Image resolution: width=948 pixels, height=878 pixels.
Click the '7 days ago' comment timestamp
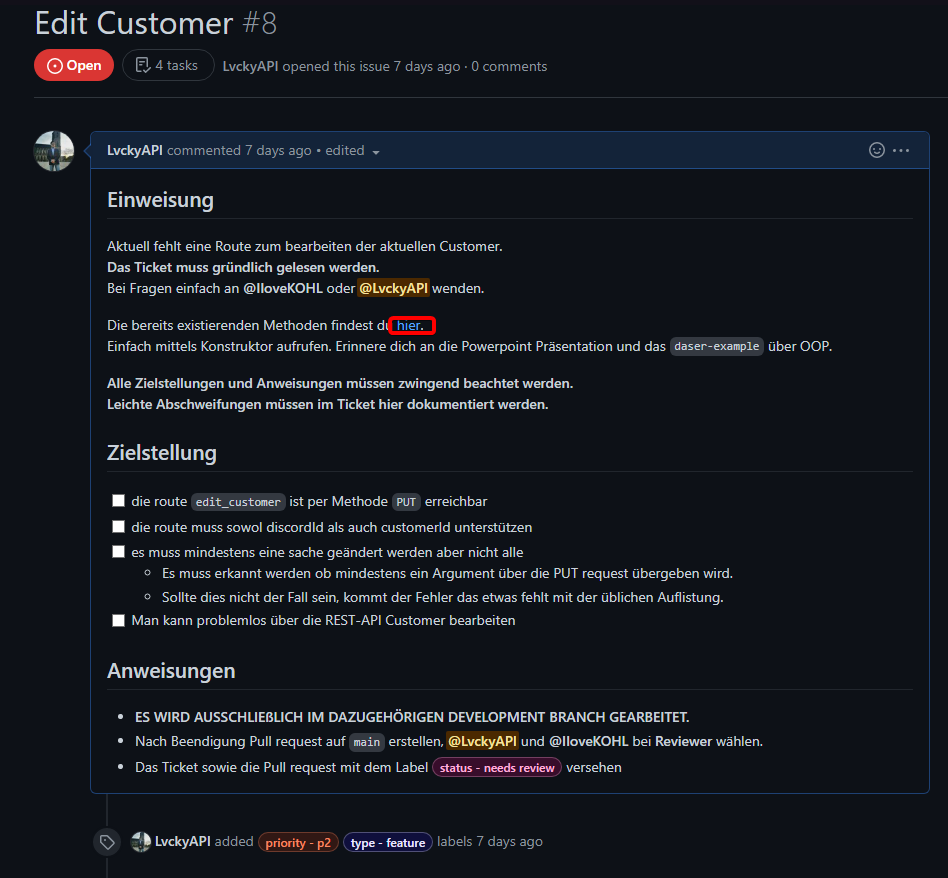[x=278, y=150]
